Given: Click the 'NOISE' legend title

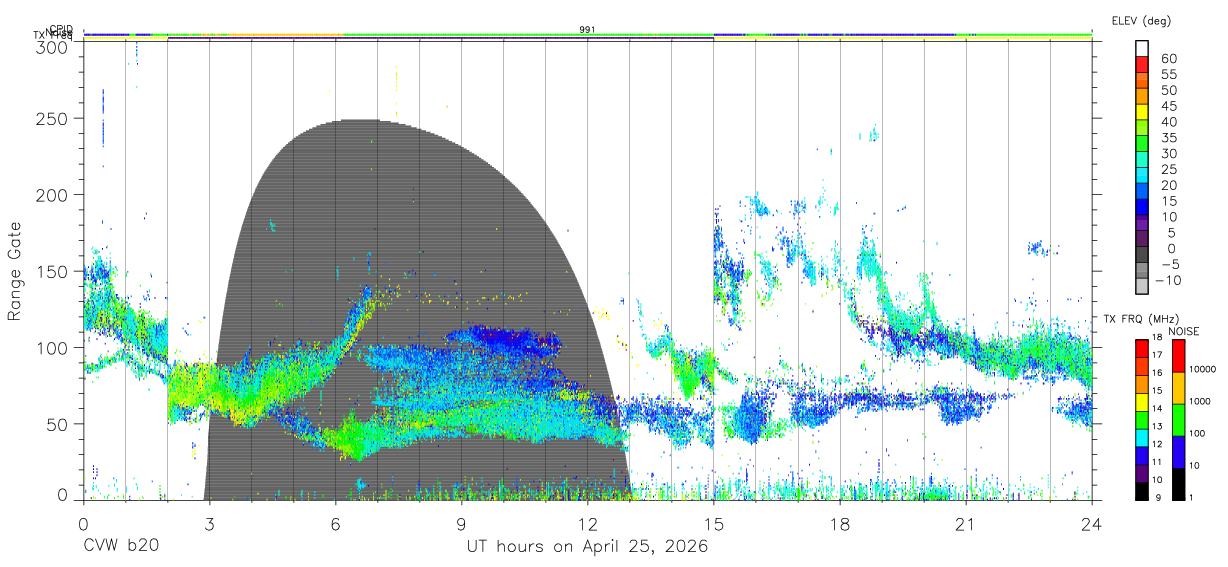Looking at the screenshot, I should [1183, 331].
